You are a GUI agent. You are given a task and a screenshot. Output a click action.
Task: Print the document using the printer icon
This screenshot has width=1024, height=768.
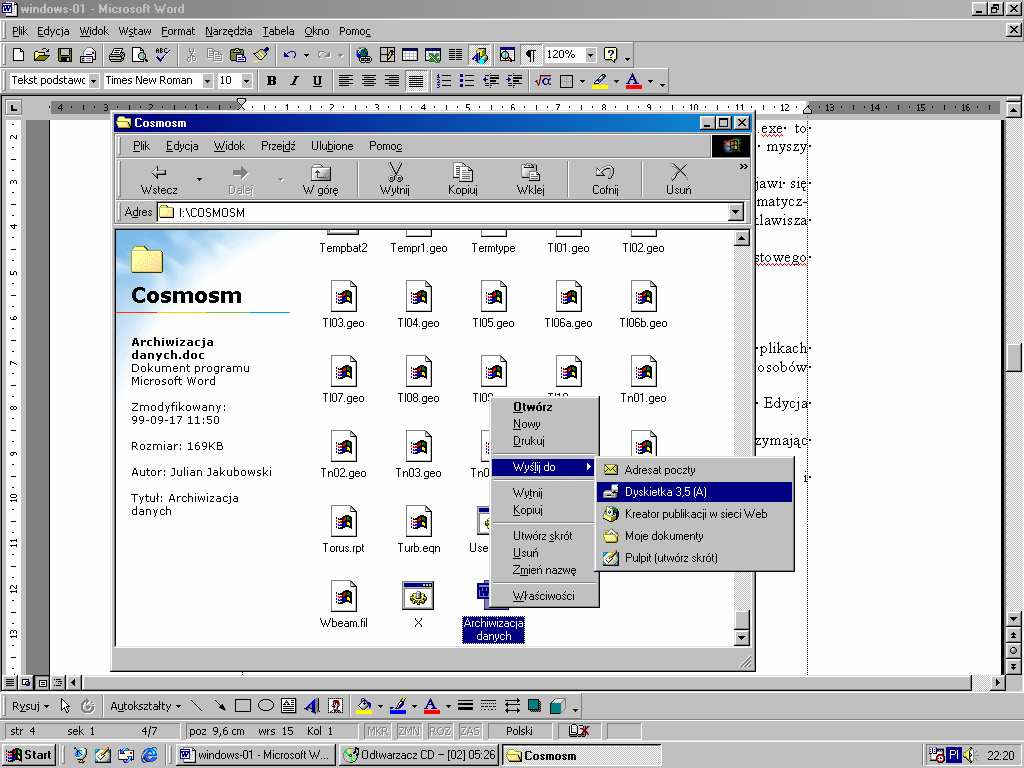pyautogui.click(x=117, y=55)
